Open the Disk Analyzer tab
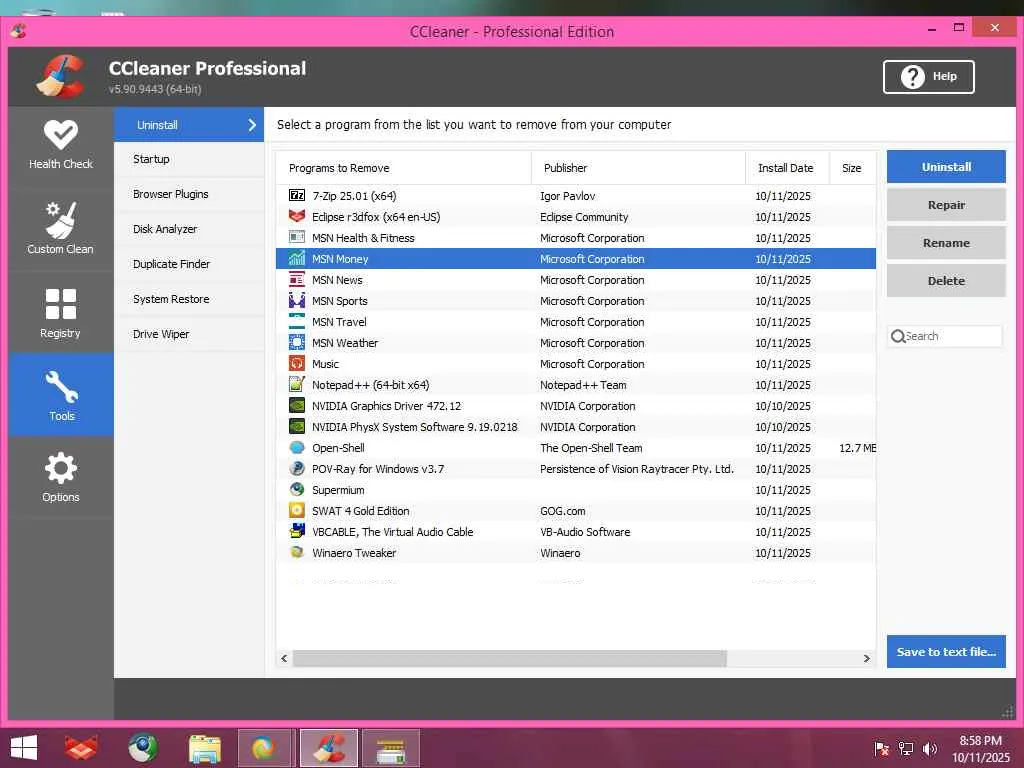Viewport: 1024px width, 768px height. pyautogui.click(x=189, y=229)
